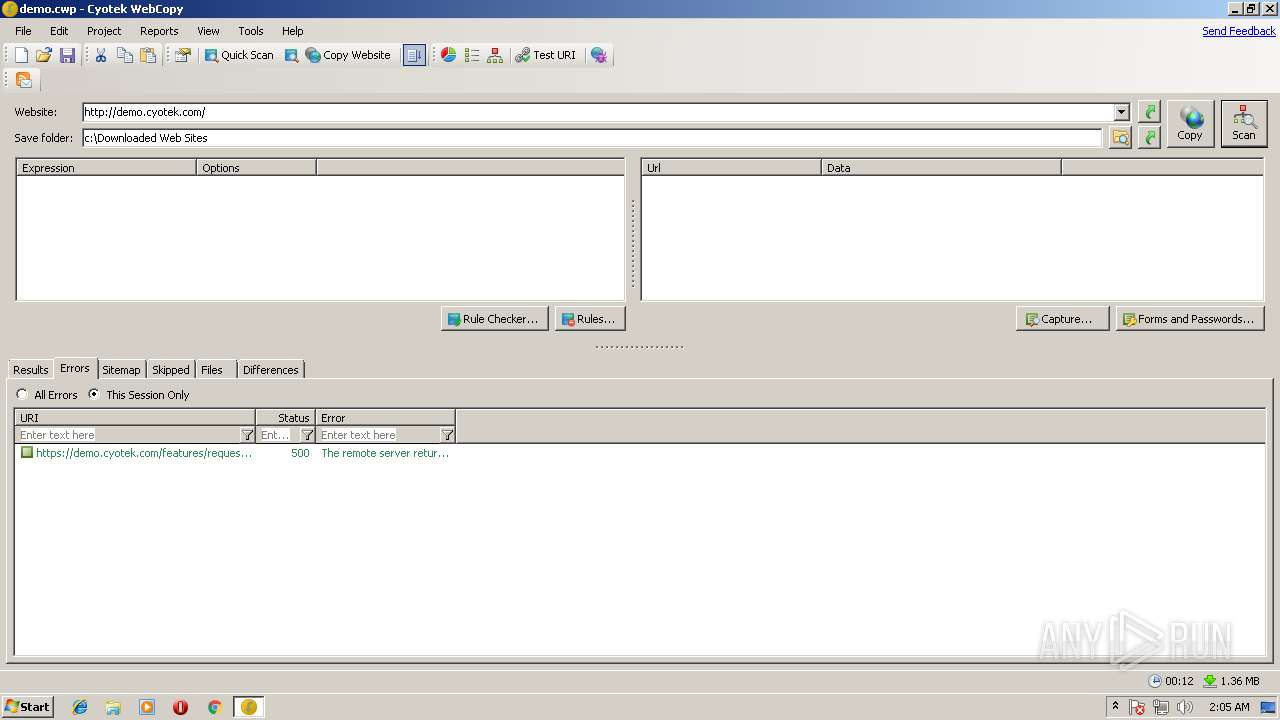Select the demo.cyotek.com features error row
The height and width of the screenshot is (720, 1280).
[x=235, y=453]
